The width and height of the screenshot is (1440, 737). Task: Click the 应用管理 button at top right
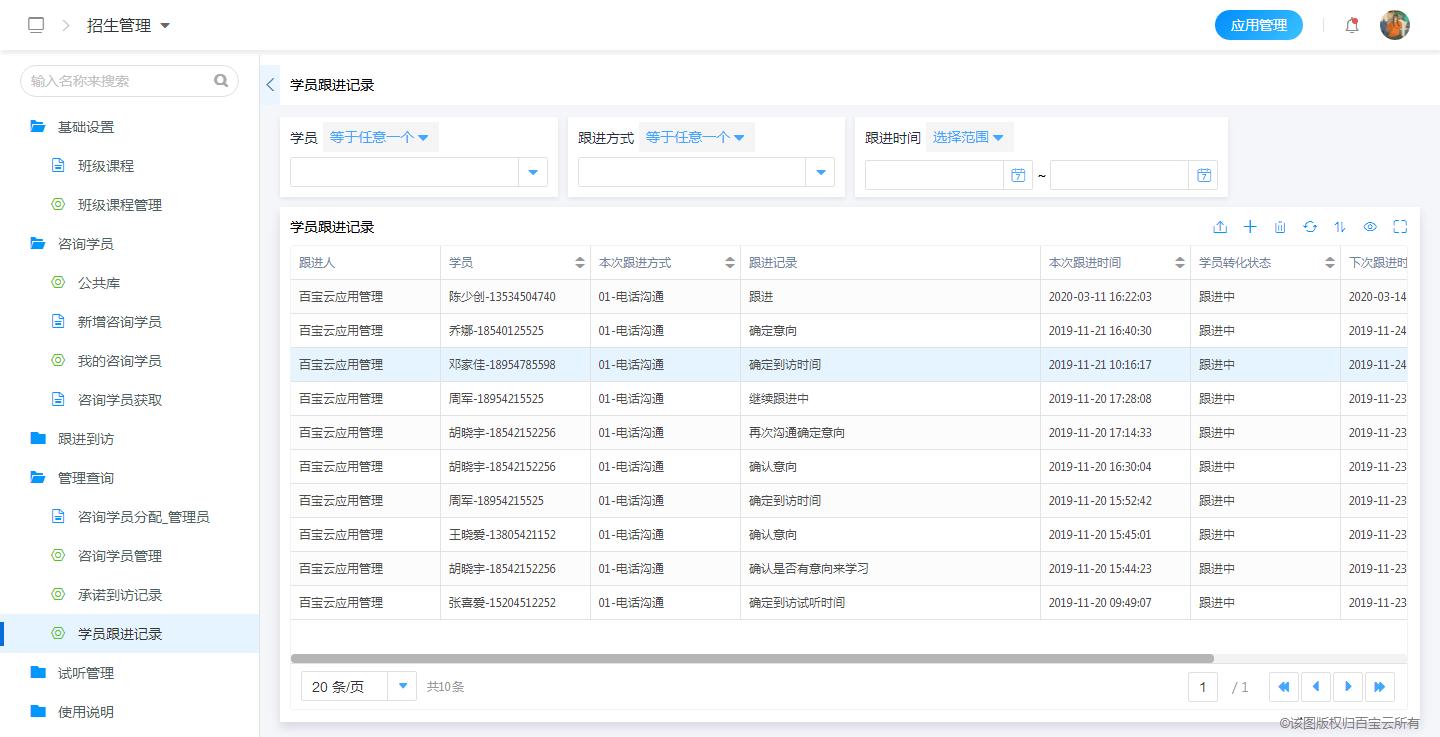click(1259, 24)
